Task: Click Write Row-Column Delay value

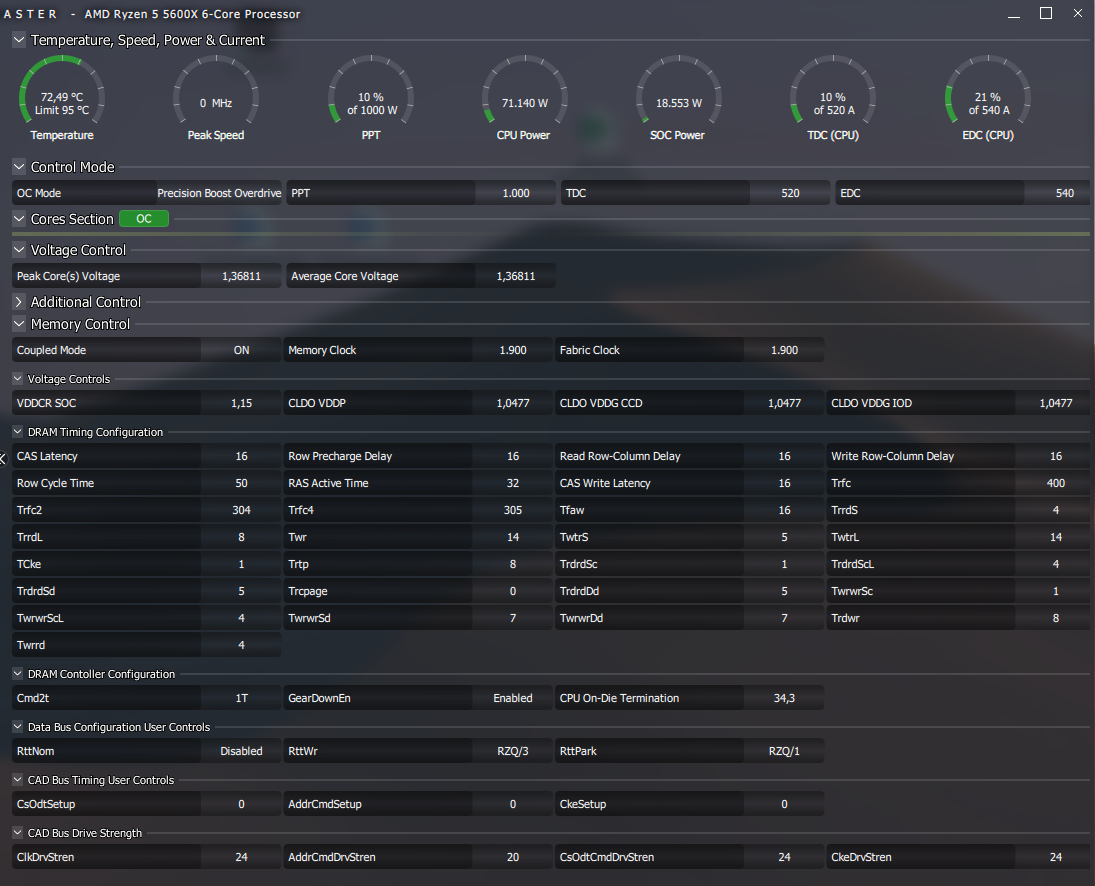Action: coord(1055,457)
